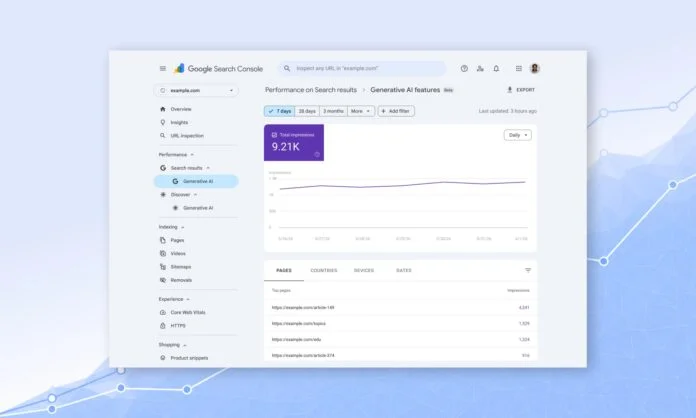Open Generative AI under Discover
Viewport: 696px width, 418px height.
tap(196, 208)
